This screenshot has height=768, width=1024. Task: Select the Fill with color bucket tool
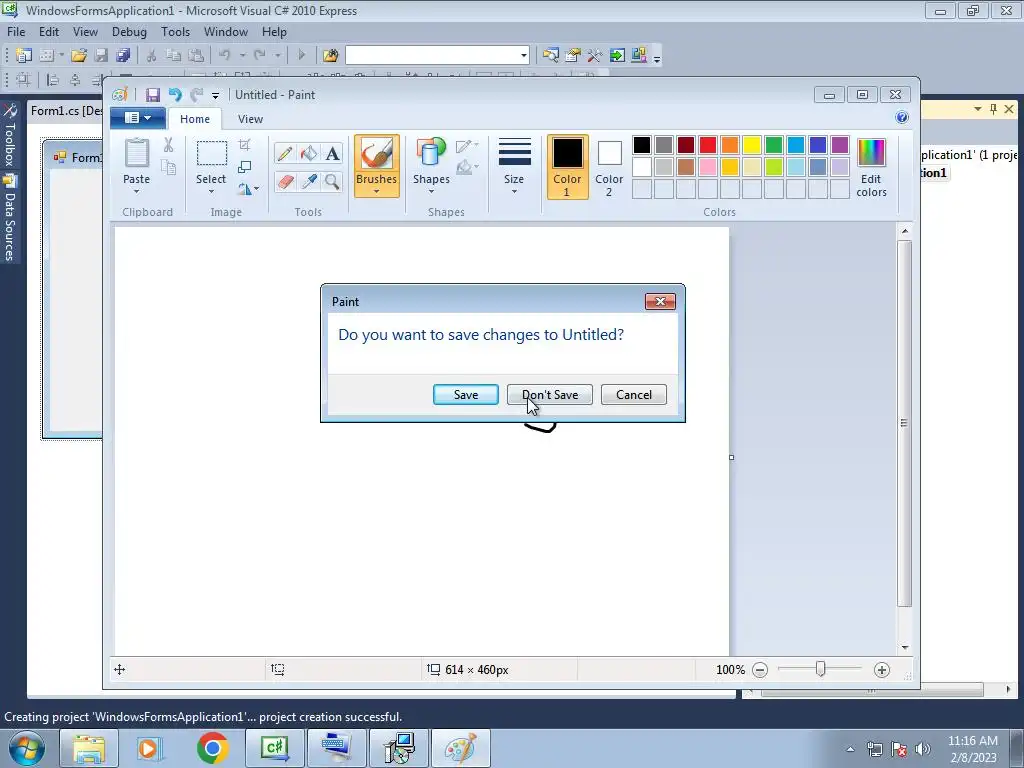tap(309, 153)
